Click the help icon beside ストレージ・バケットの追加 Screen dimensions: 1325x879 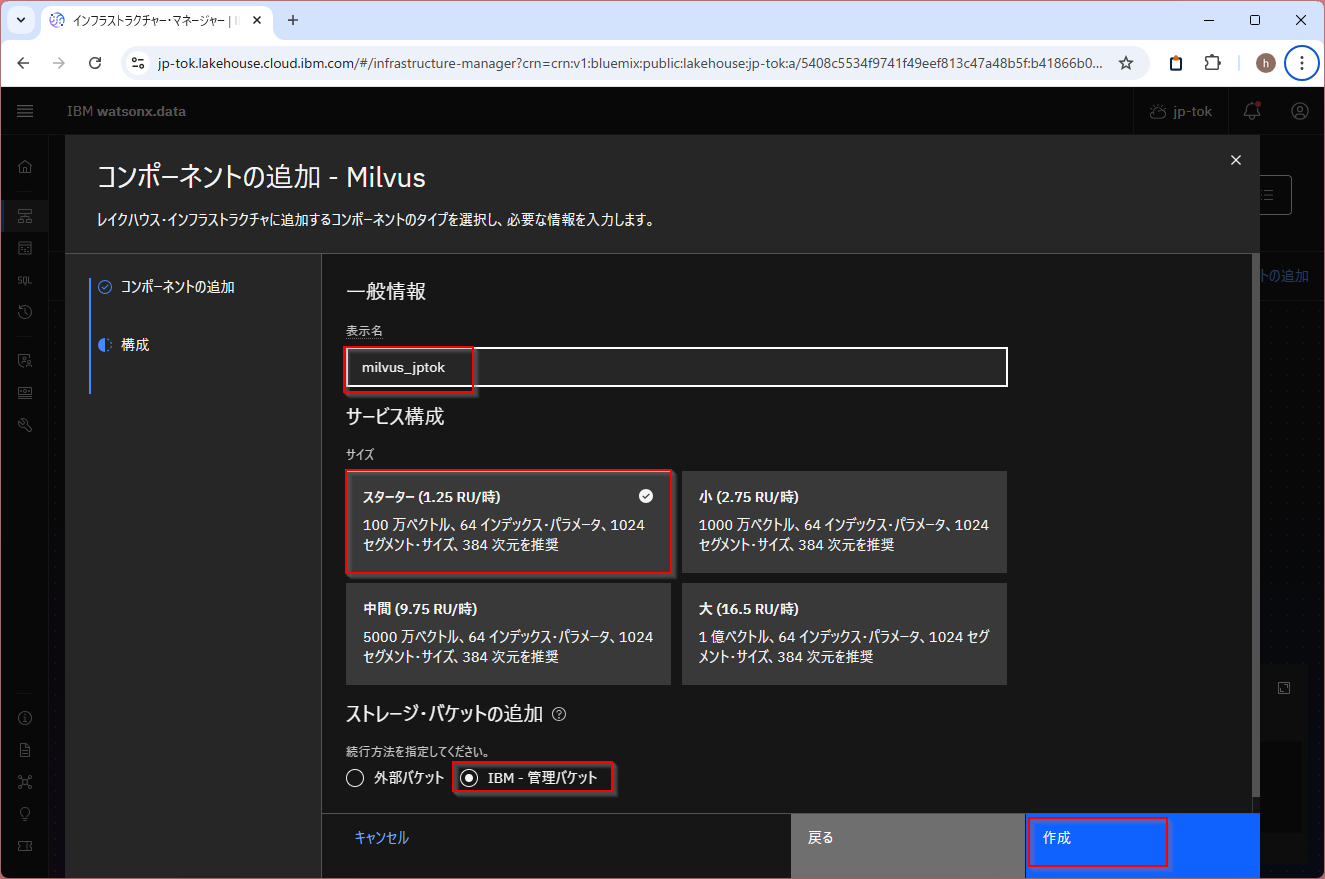tap(559, 714)
